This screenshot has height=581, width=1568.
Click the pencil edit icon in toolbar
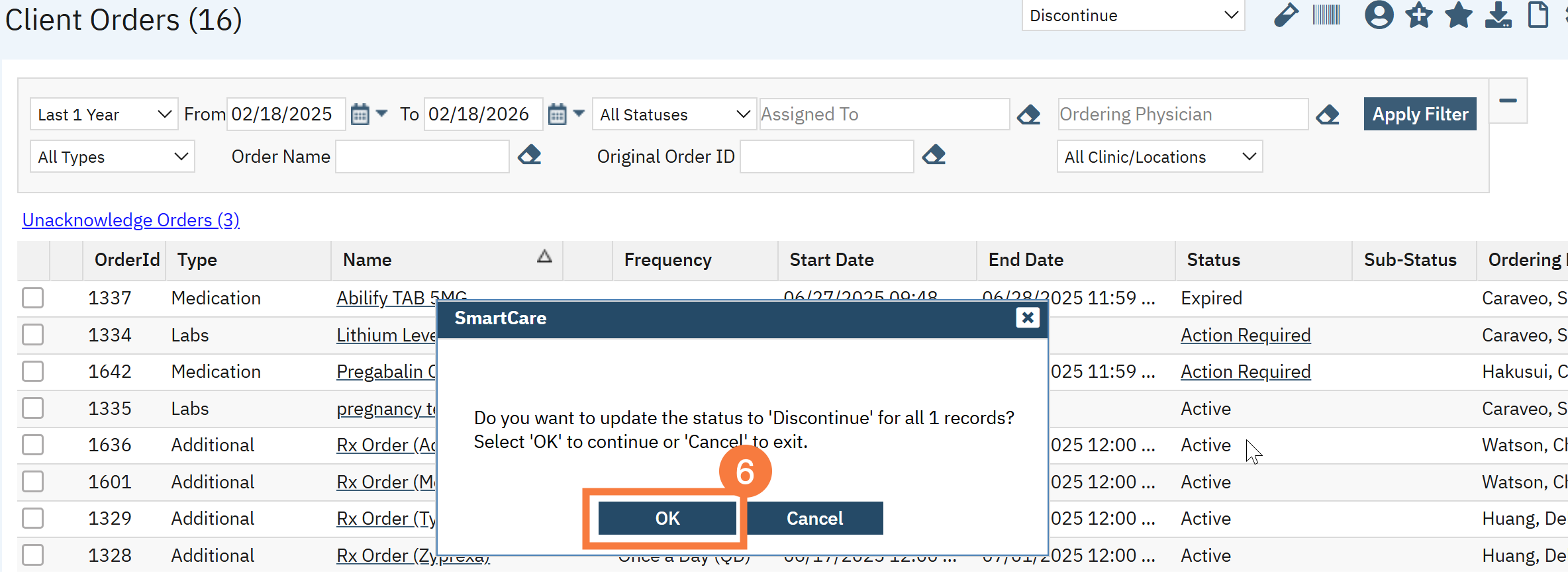(1286, 15)
